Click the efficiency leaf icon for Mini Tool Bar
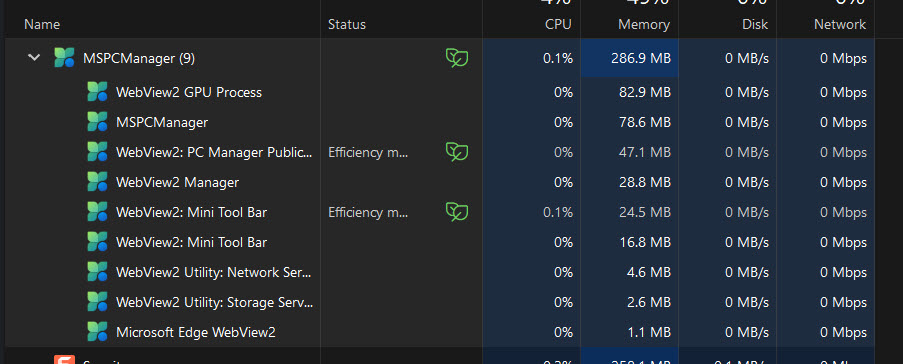Viewport: 903px width, 364px height. click(457, 212)
